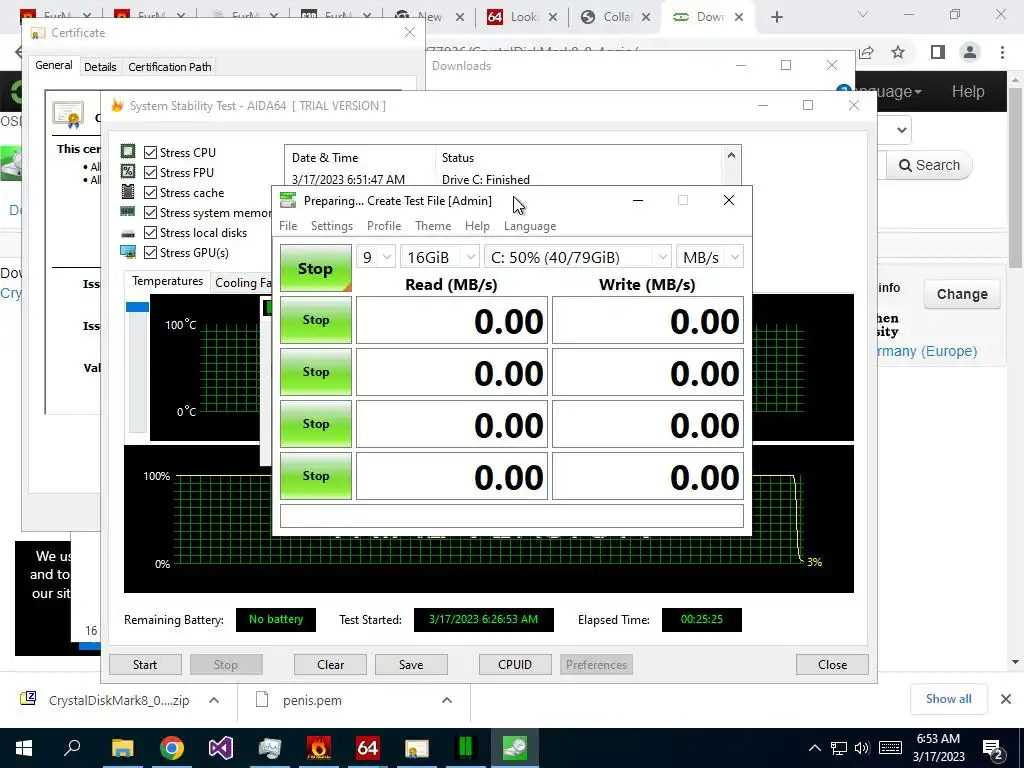This screenshot has width=1024, height=768.
Task: Click Show all downloads button
Action: pos(949,699)
